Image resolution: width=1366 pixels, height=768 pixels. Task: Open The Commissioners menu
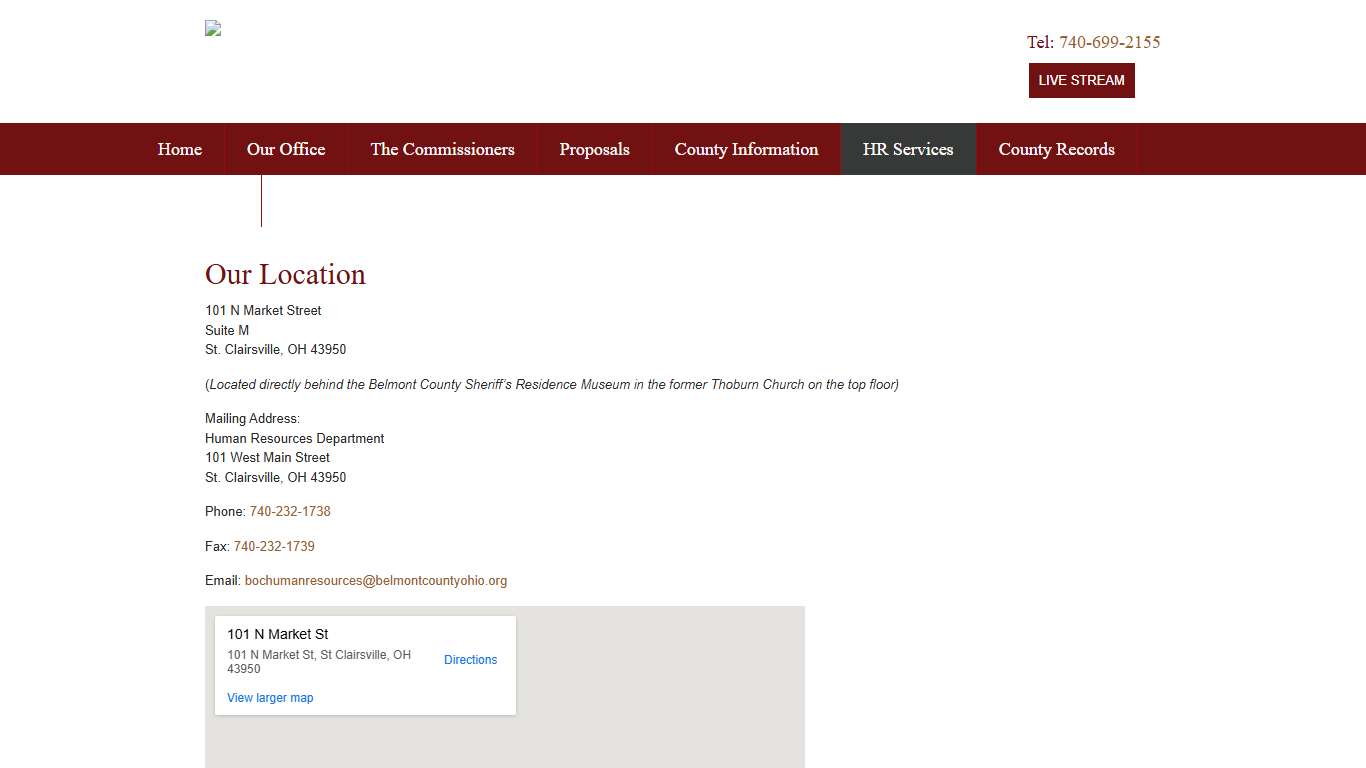[442, 149]
